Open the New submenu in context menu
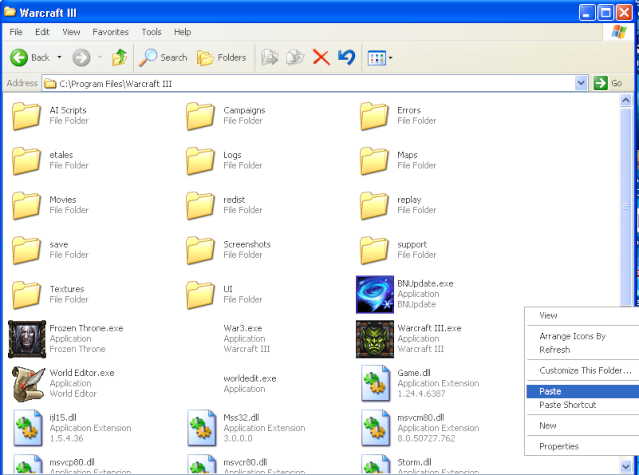 click(583, 426)
